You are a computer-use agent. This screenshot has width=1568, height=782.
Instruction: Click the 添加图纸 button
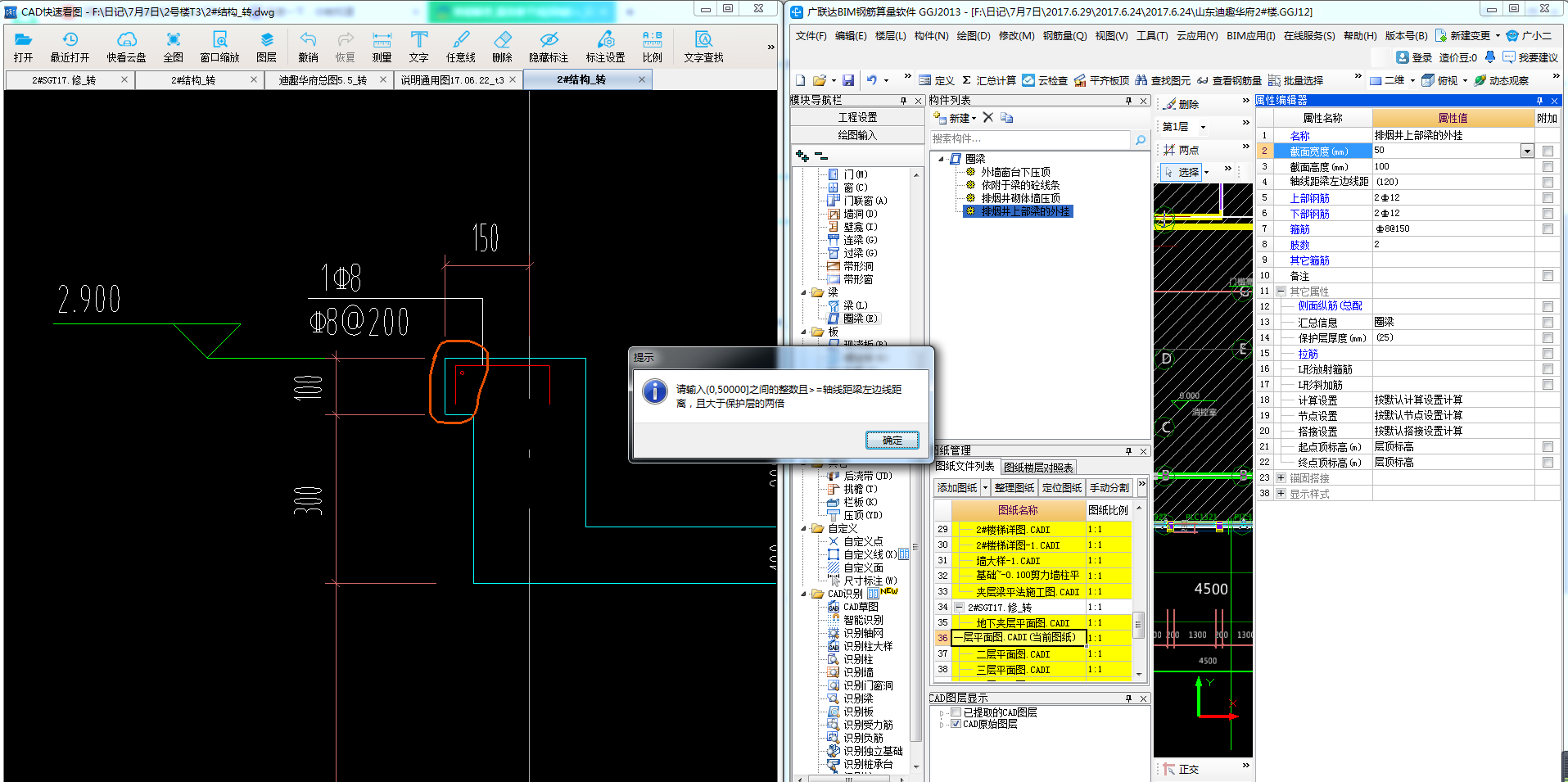click(957, 488)
